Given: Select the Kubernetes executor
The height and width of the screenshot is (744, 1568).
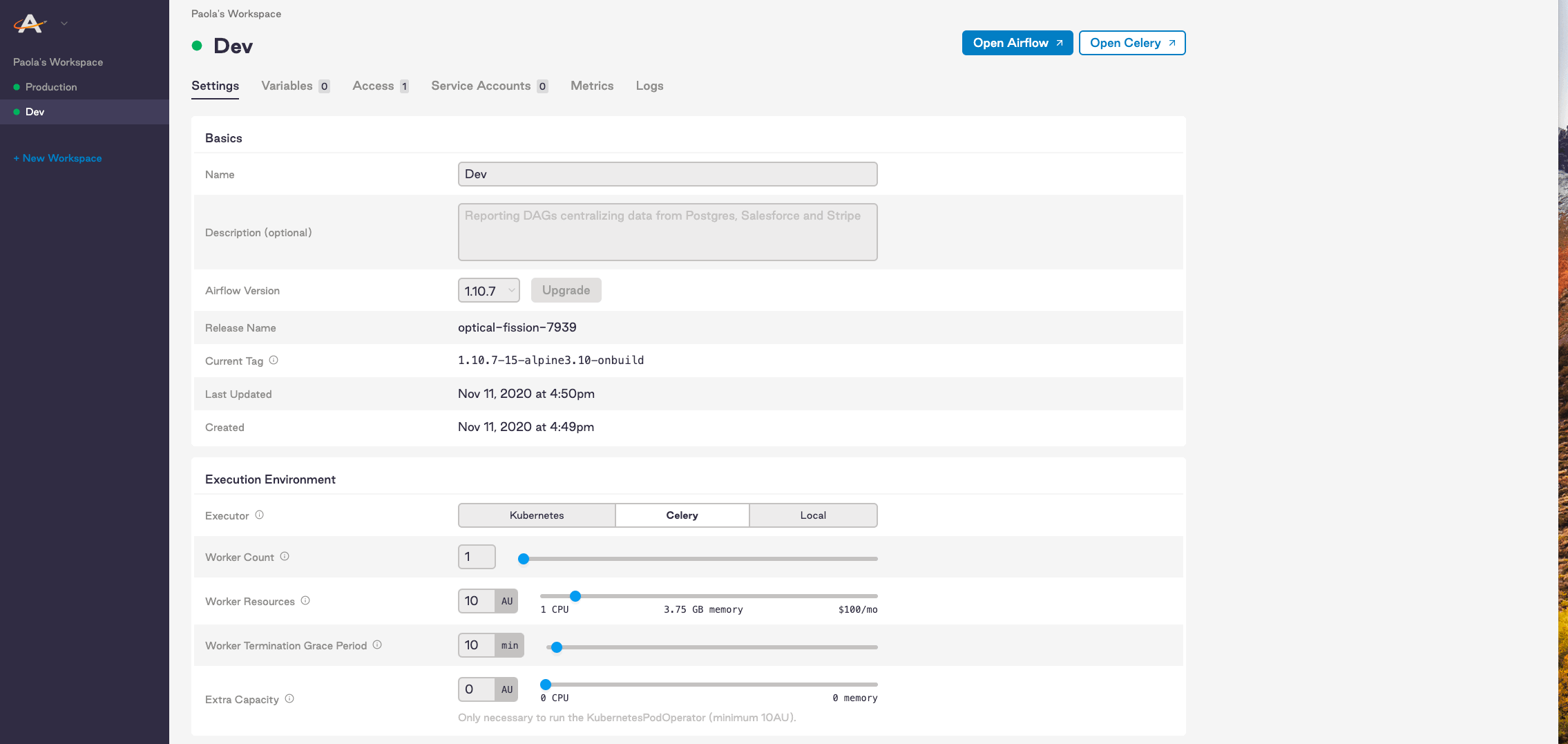Looking at the screenshot, I should click(536, 515).
